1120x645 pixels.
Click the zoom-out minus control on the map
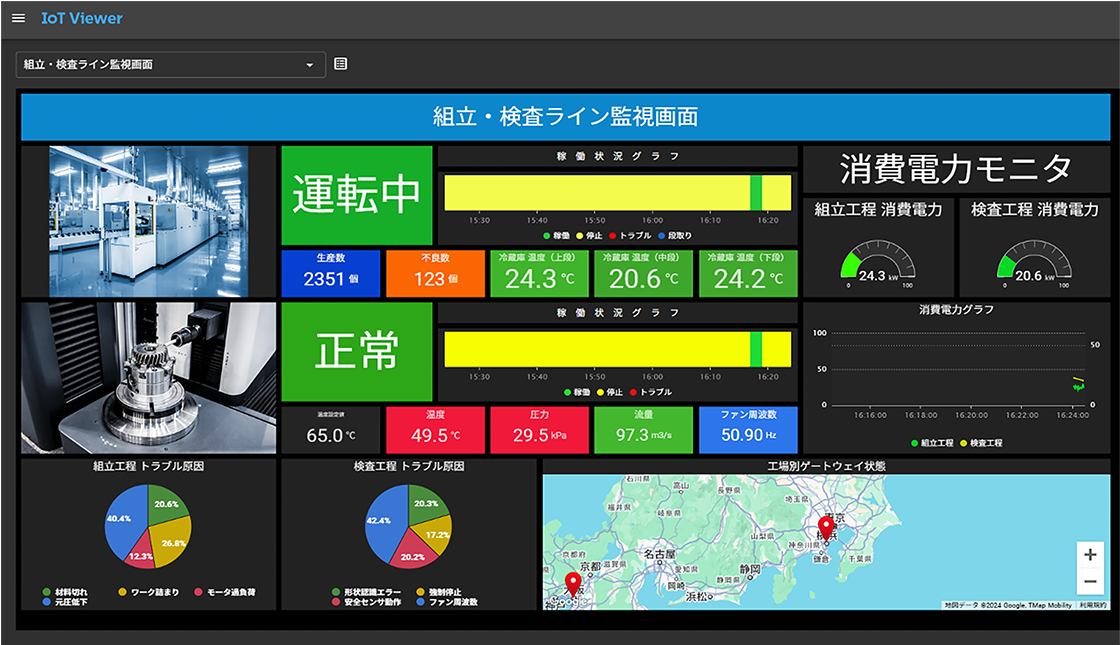click(x=1088, y=581)
